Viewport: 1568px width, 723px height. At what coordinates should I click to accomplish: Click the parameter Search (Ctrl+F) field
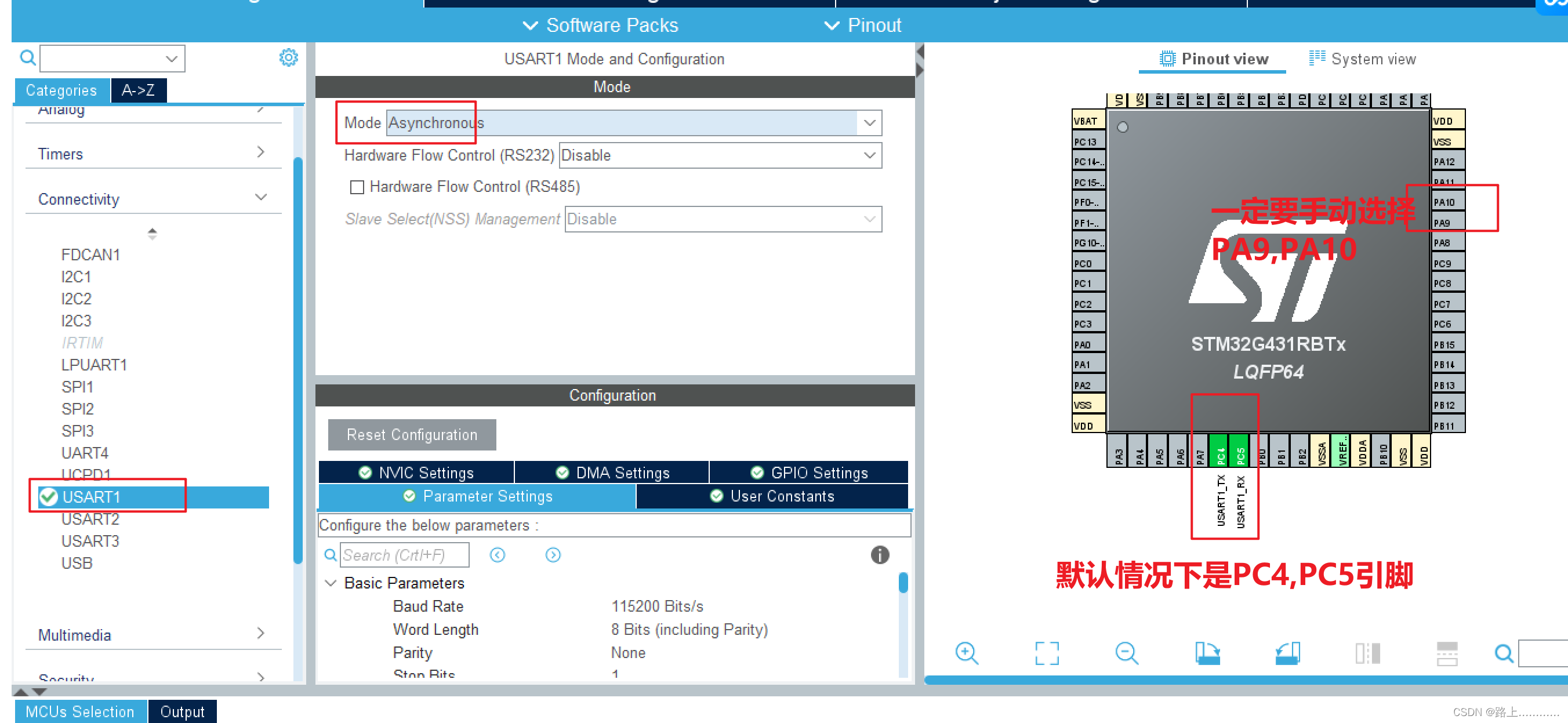click(404, 554)
